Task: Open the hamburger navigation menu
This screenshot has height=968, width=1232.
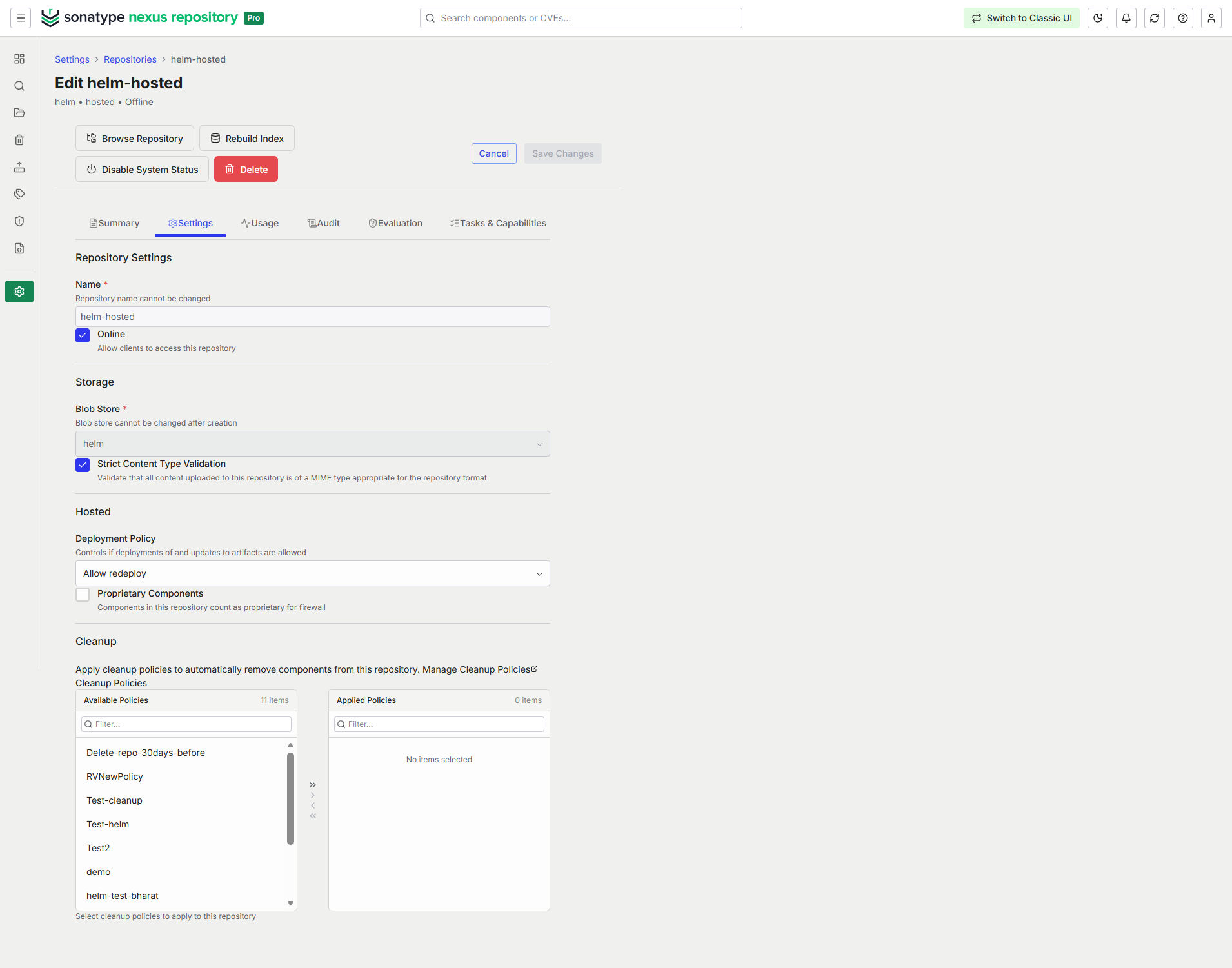Action: (21, 18)
